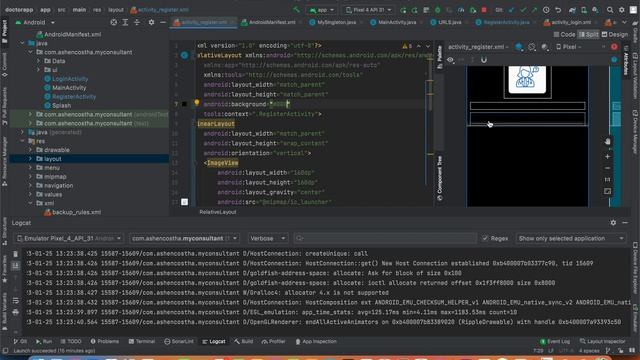The height and width of the screenshot is (360, 640).
Task: Click the Logcat search filter field
Action: (385, 238)
